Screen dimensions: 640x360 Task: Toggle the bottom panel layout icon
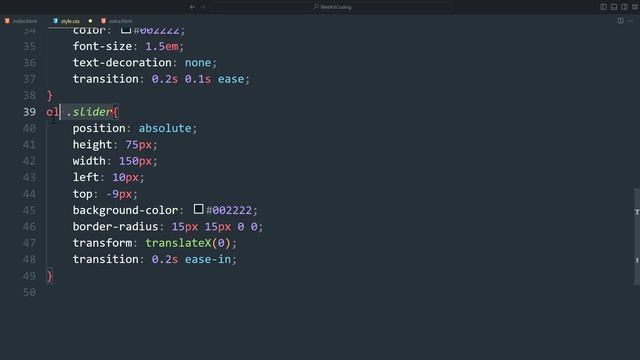click(614, 7)
